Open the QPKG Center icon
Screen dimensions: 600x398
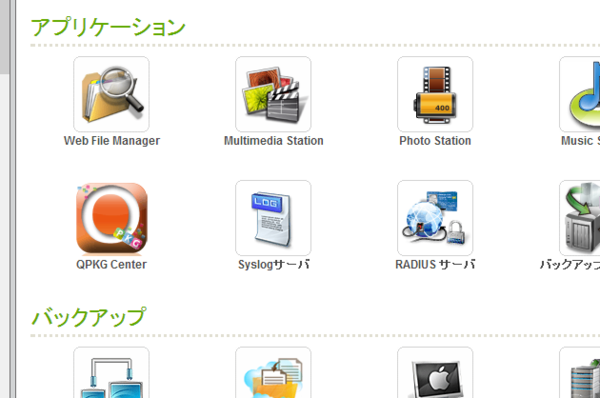point(111,218)
